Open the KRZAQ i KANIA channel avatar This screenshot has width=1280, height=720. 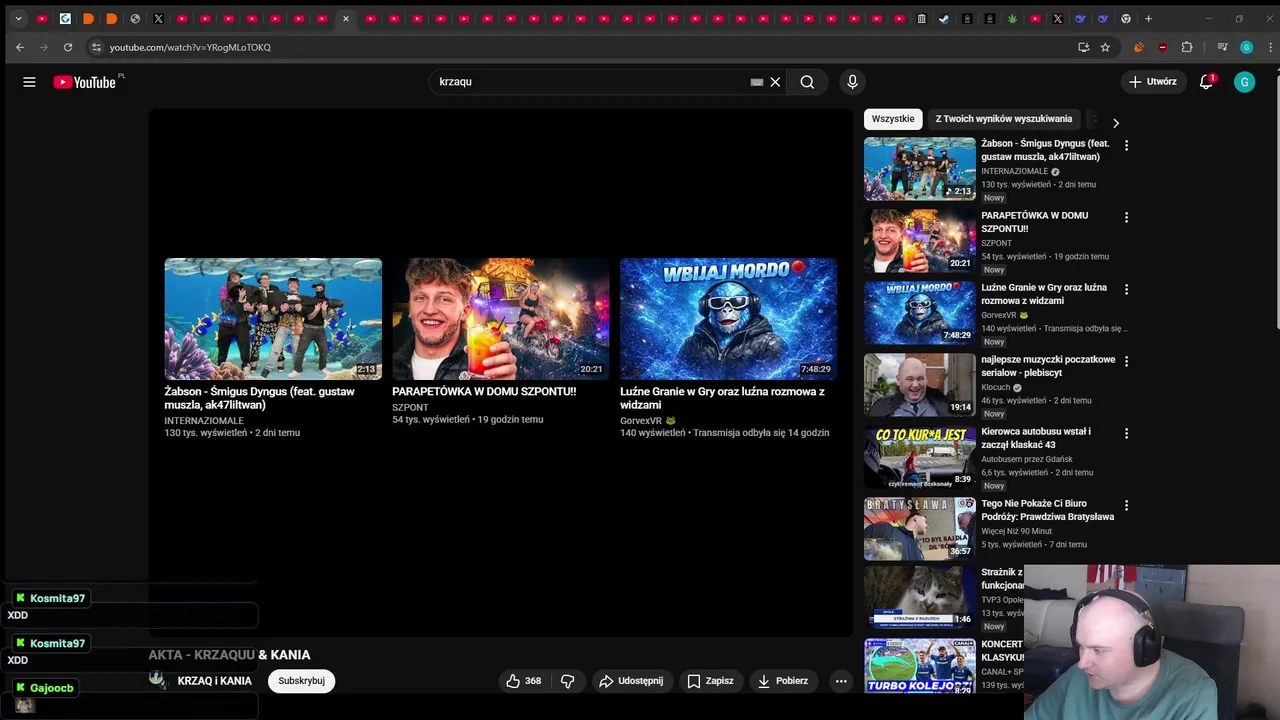[157, 680]
